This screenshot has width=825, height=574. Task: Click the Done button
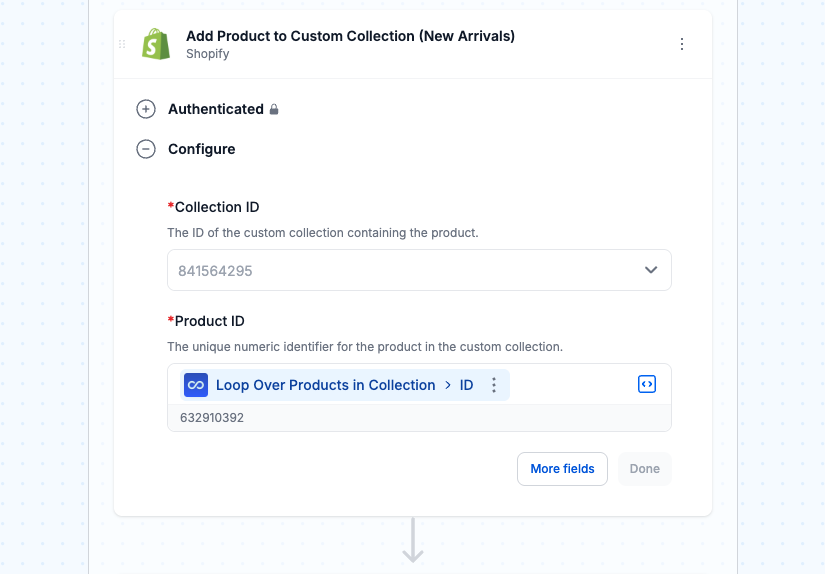[645, 469]
